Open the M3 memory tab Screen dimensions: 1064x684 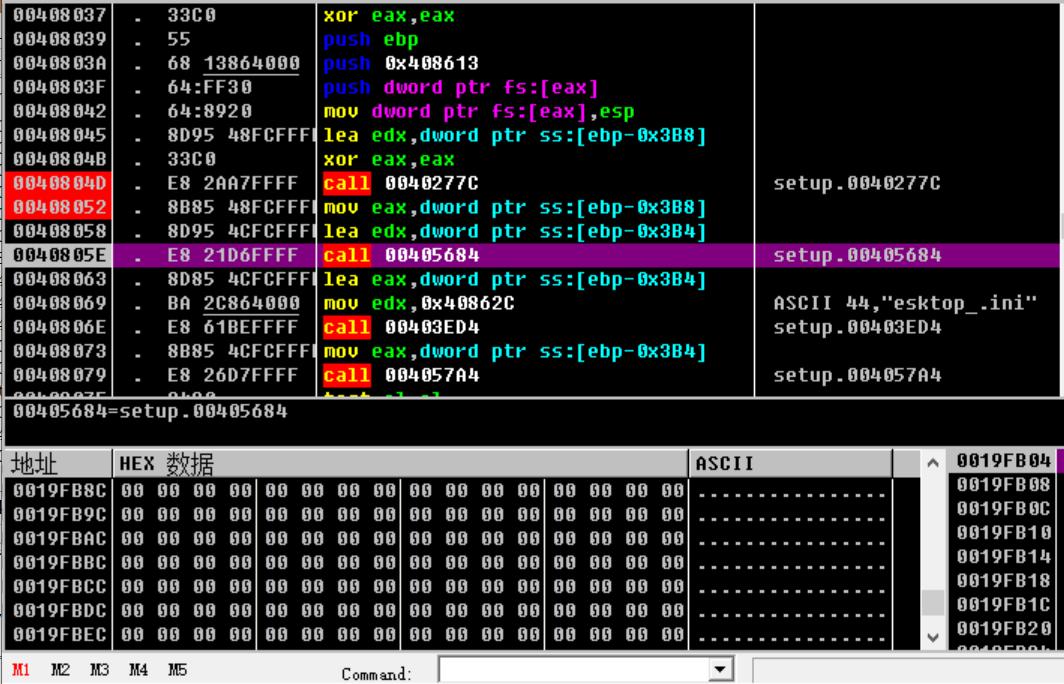pos(100,670)
